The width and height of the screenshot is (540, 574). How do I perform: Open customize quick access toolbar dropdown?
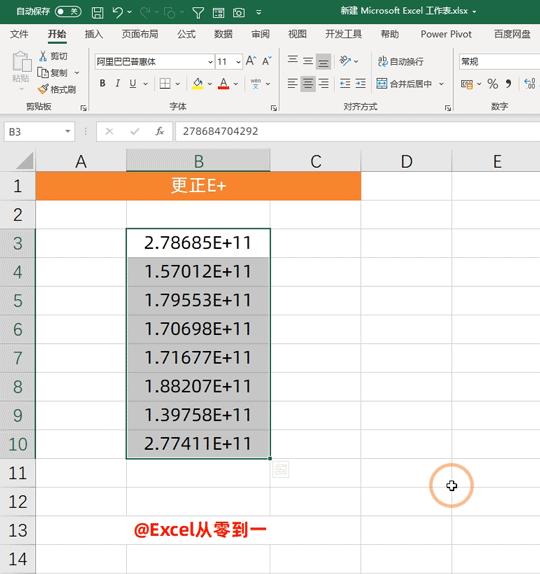[x=259, y=13]
